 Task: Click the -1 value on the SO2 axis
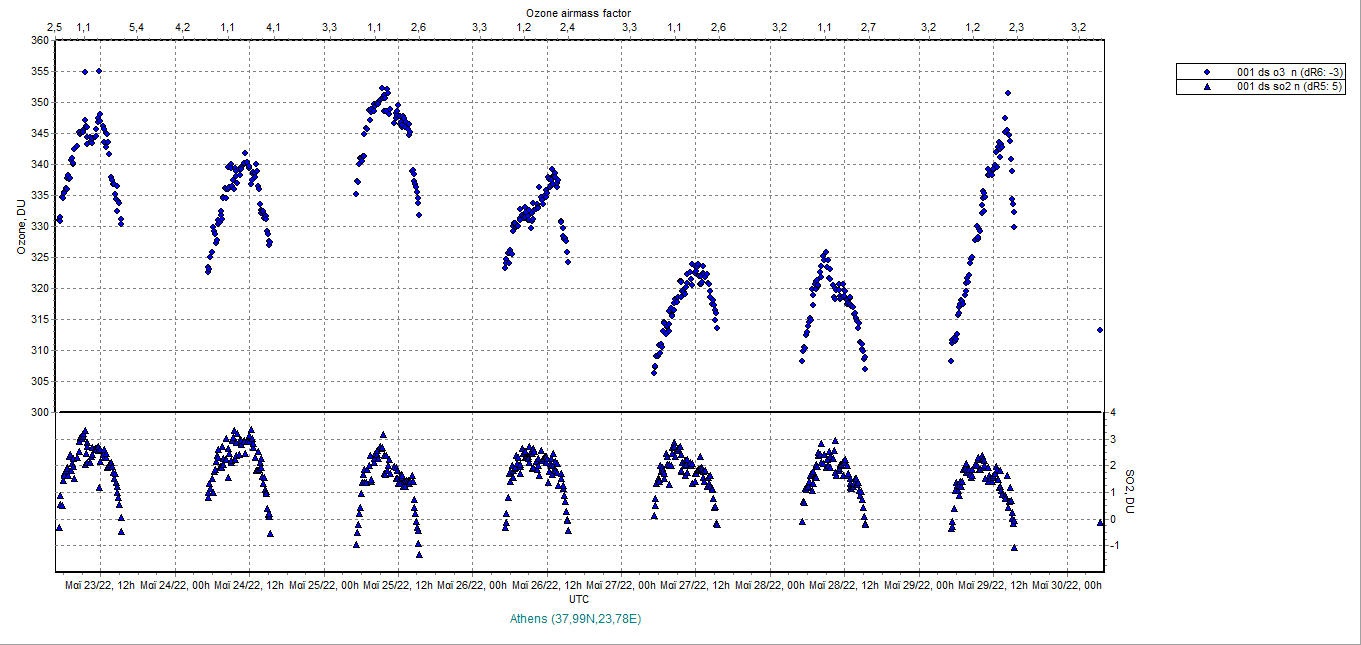click(1113, 546)
